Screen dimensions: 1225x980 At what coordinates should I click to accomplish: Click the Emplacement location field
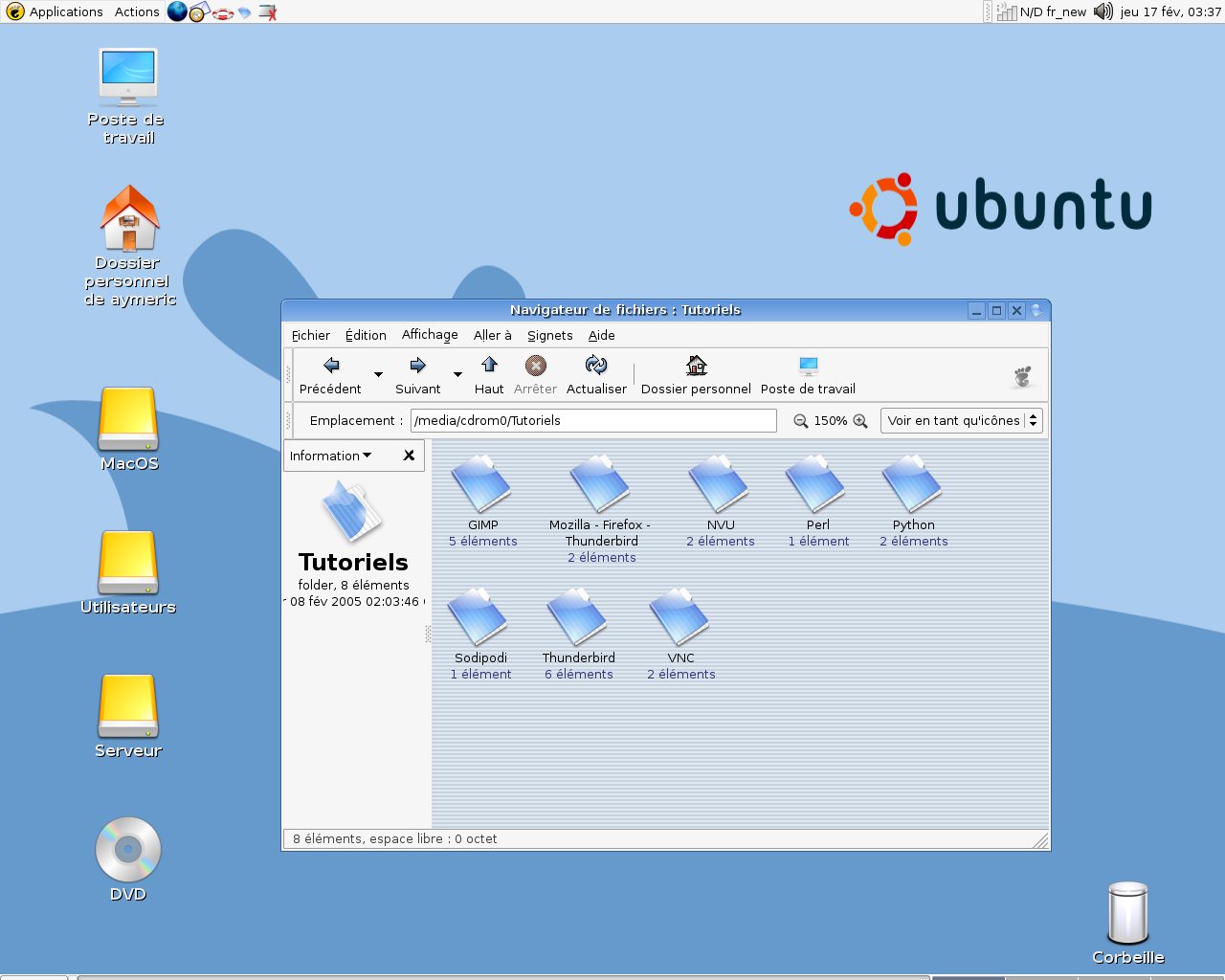593,420
